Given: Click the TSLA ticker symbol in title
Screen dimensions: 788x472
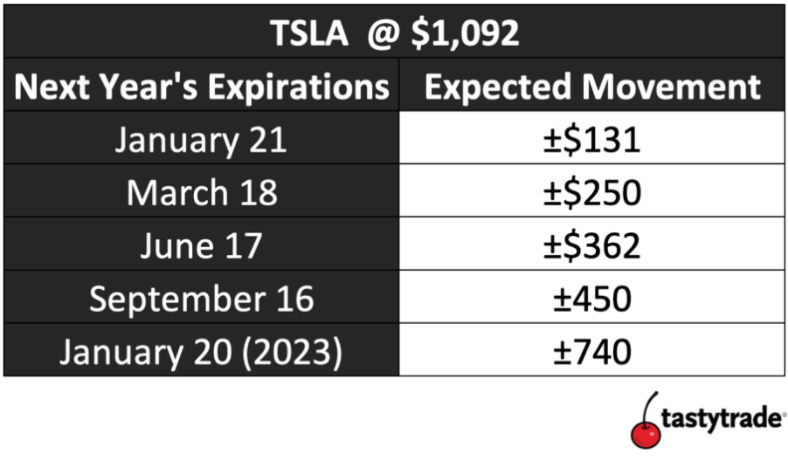Looking at the screenshot, I should tap(309, 33).
